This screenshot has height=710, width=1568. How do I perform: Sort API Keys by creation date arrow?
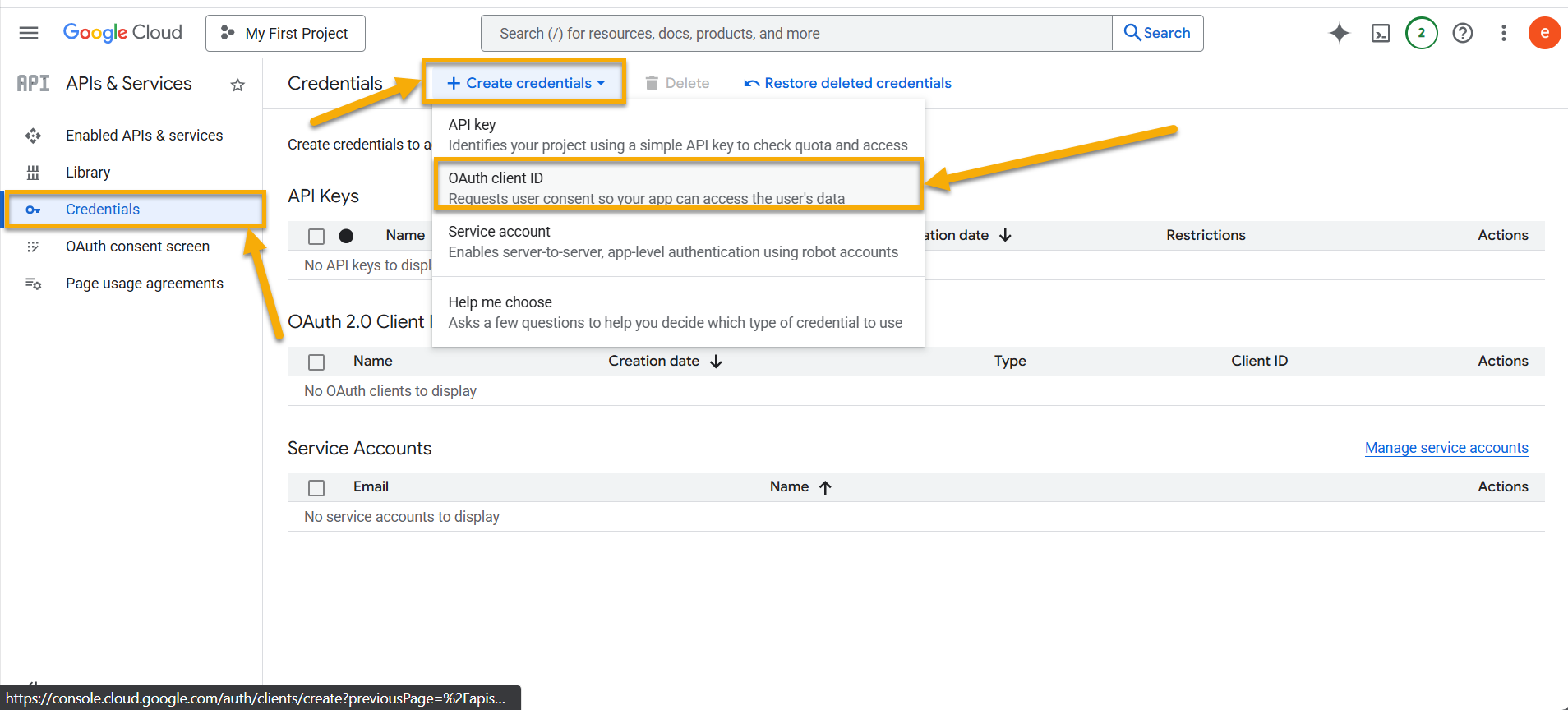(x=1005, y=235)
